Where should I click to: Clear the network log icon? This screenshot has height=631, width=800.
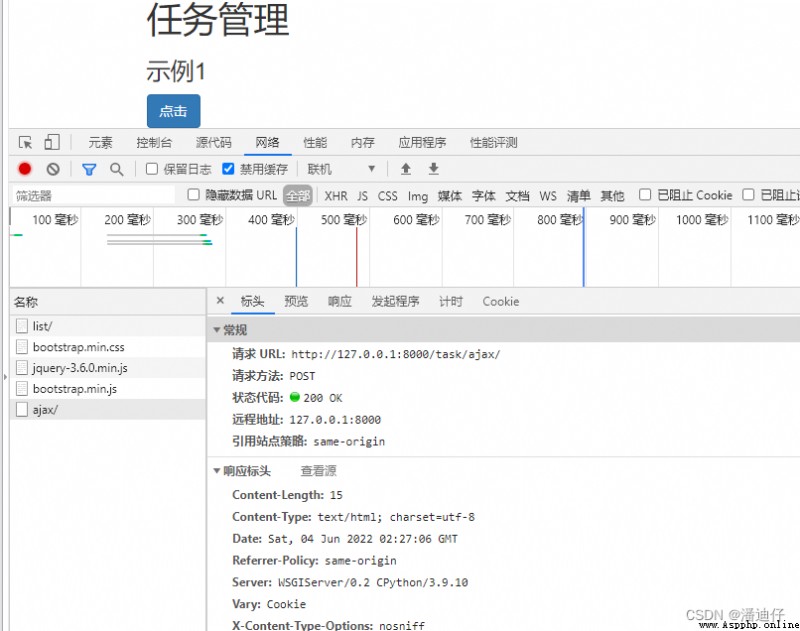53,169
